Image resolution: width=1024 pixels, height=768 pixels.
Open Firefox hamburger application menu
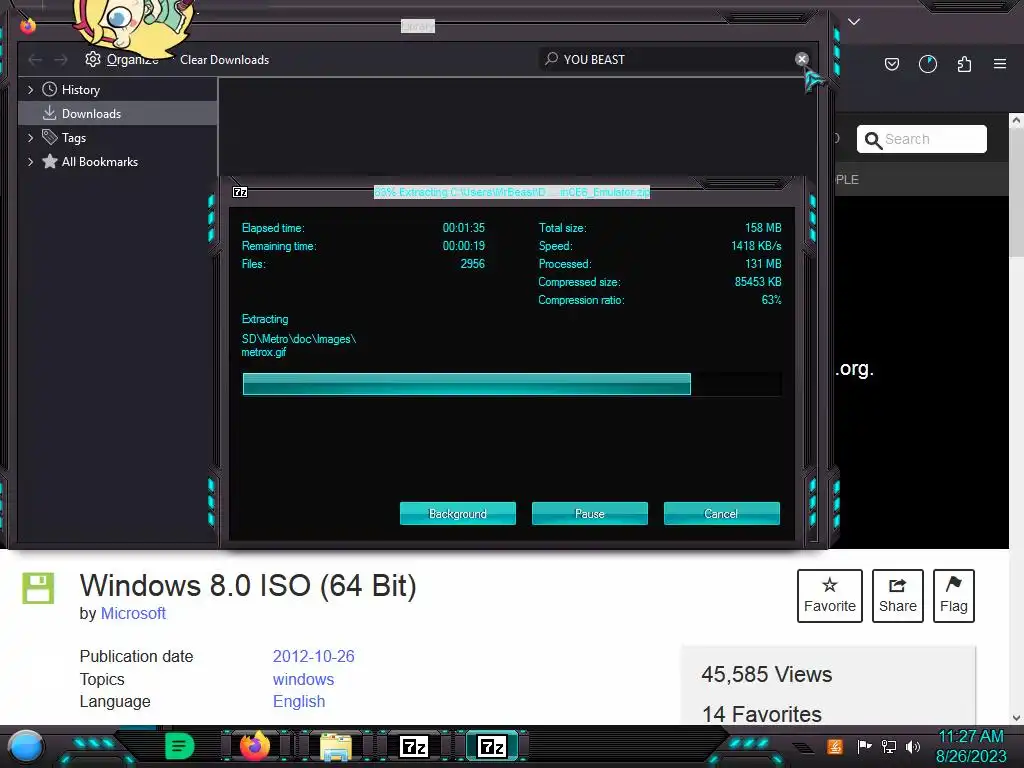999,64
